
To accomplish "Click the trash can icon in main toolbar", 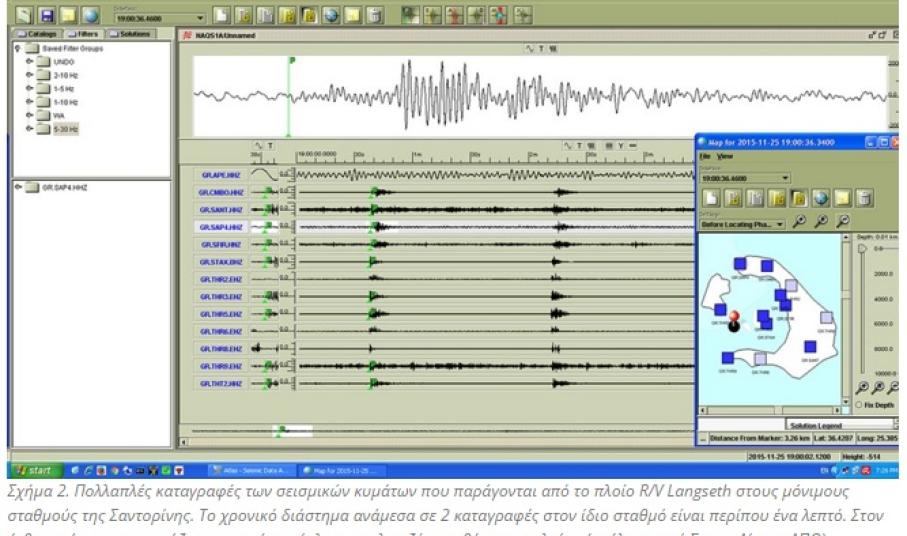I will coord(375,15).
